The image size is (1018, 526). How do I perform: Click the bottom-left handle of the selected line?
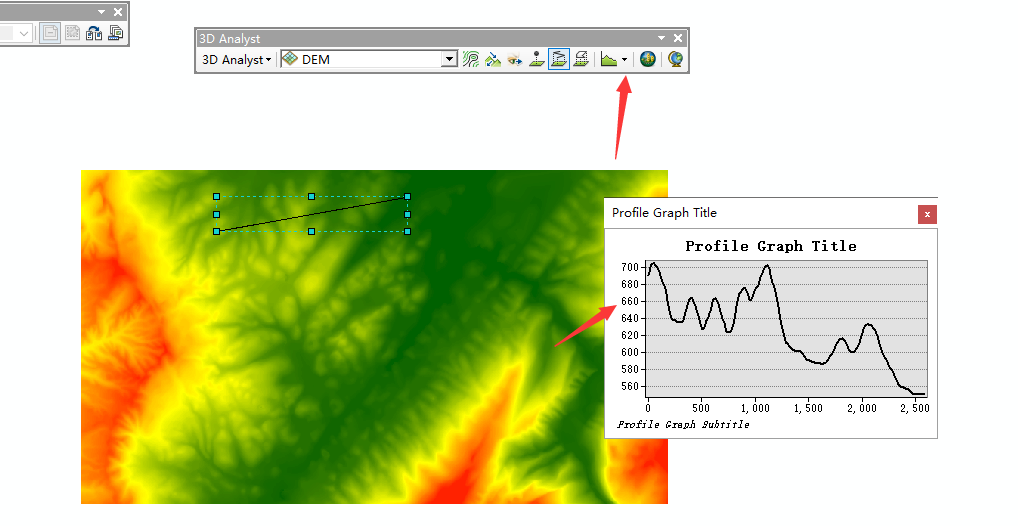tap(217, 231)
